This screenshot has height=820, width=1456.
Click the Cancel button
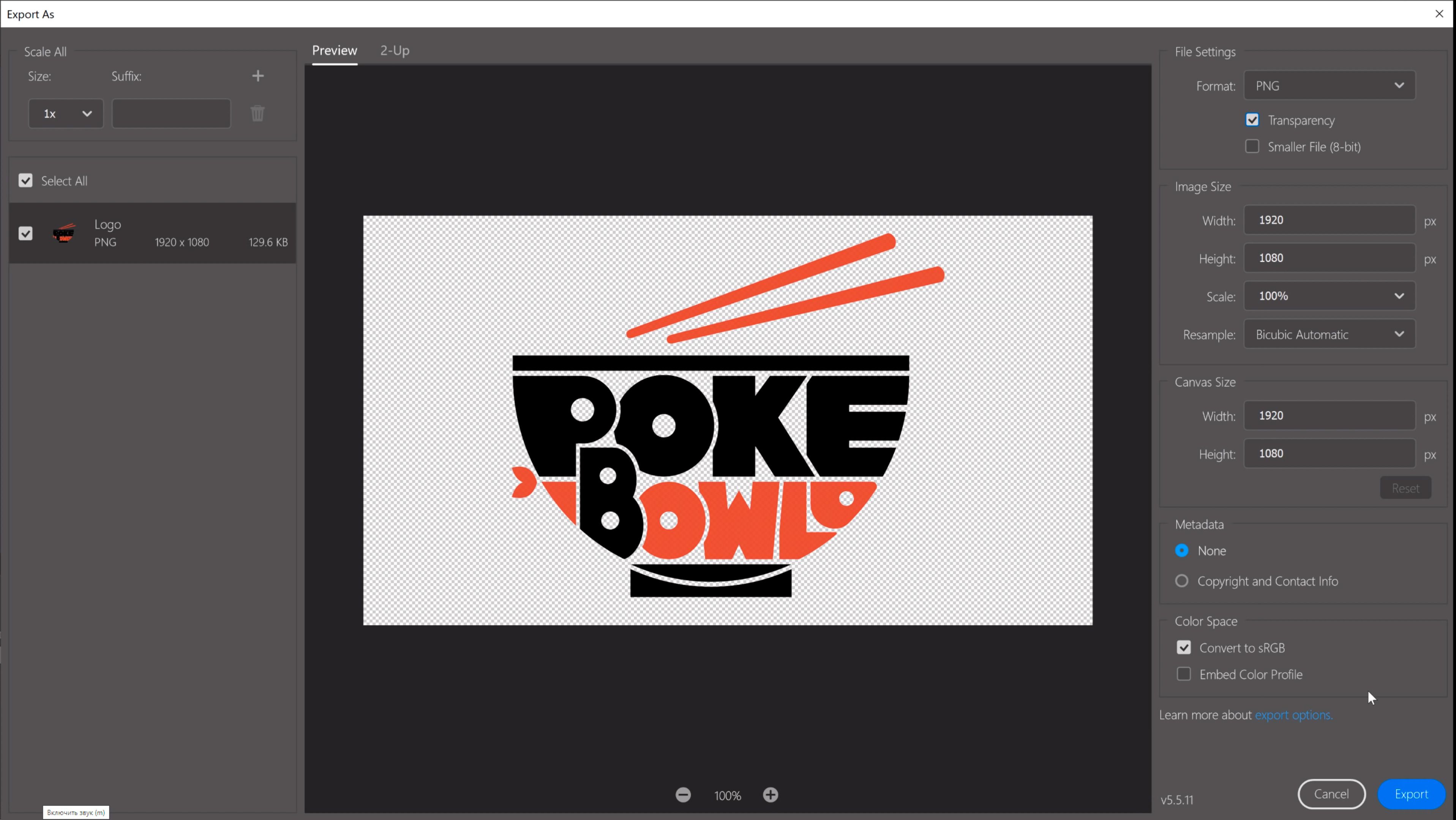[x=1331, y=793]
